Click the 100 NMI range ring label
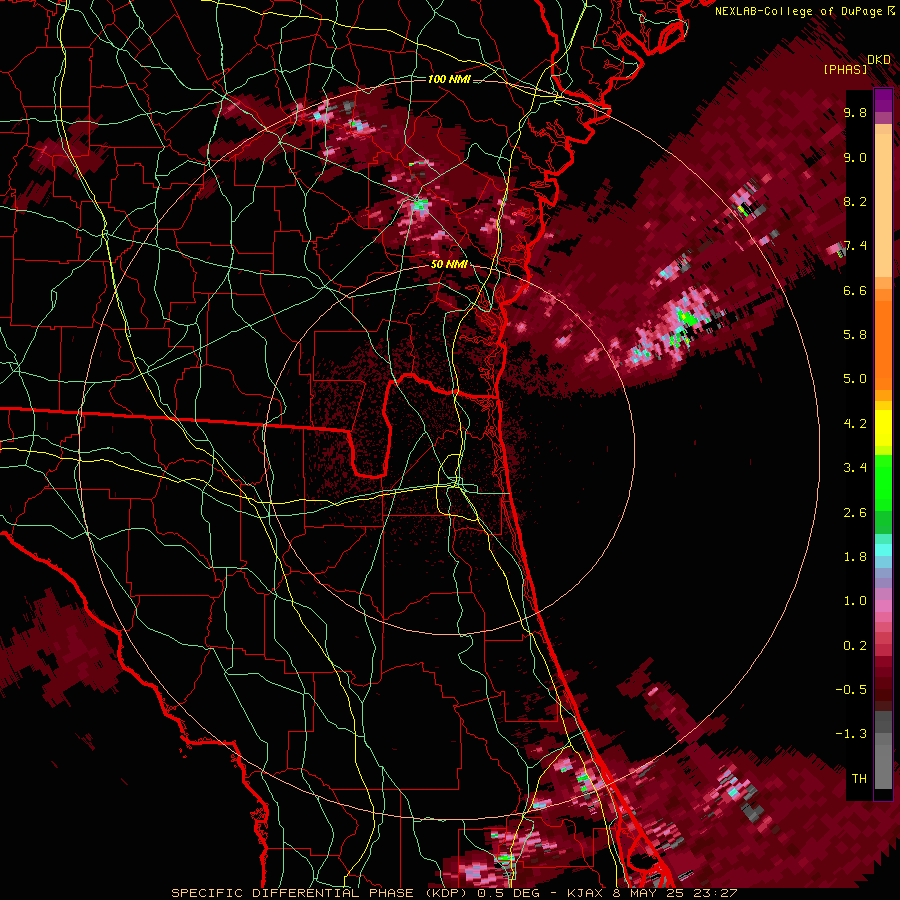 [449, 79]
